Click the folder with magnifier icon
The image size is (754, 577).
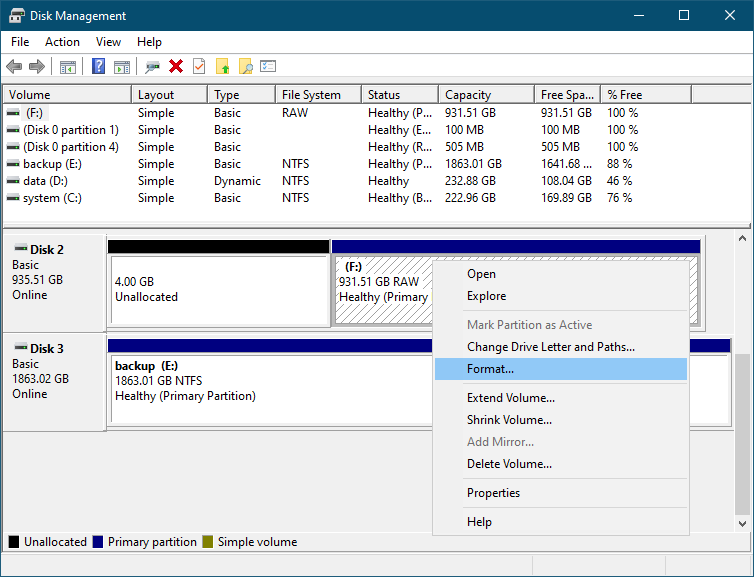246,66
